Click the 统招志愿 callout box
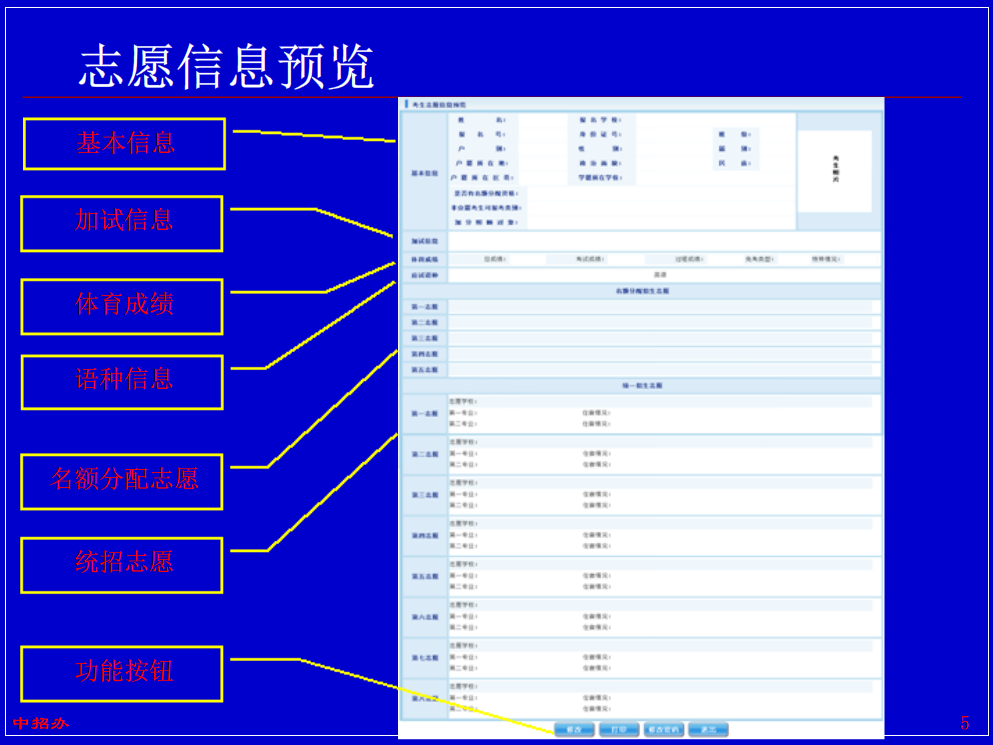The height and width of the screenshot is (745, 993). pos(123,564)
